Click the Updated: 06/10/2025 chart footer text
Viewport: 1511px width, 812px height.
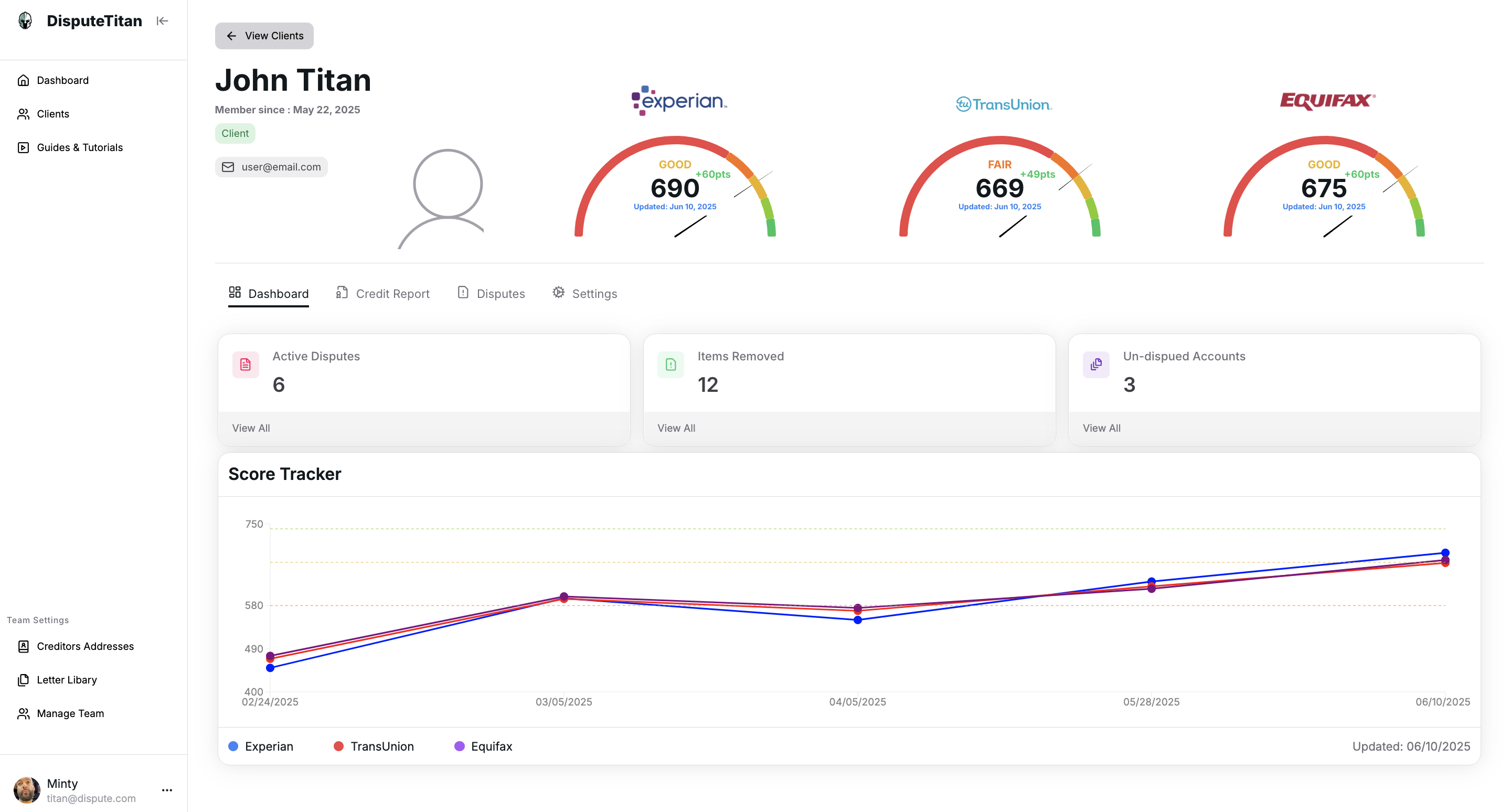[x=1411, y=746]
